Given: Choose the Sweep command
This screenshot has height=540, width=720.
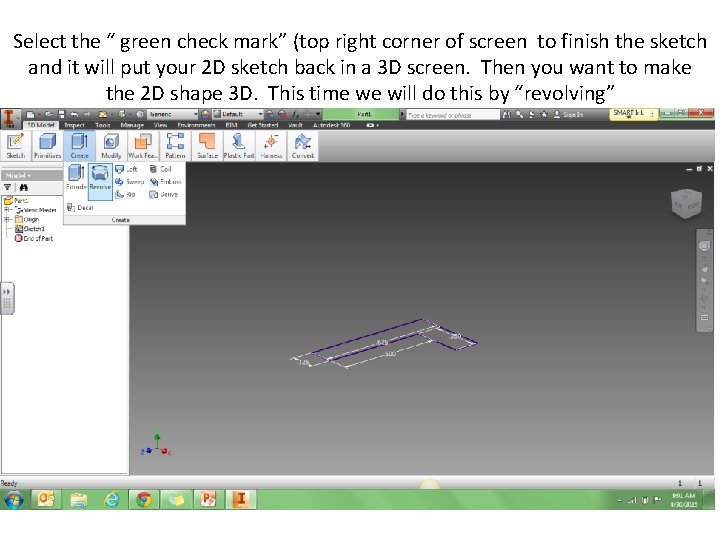Looking at the screenshot, I should pyautogui.click(x=129, y=182).
